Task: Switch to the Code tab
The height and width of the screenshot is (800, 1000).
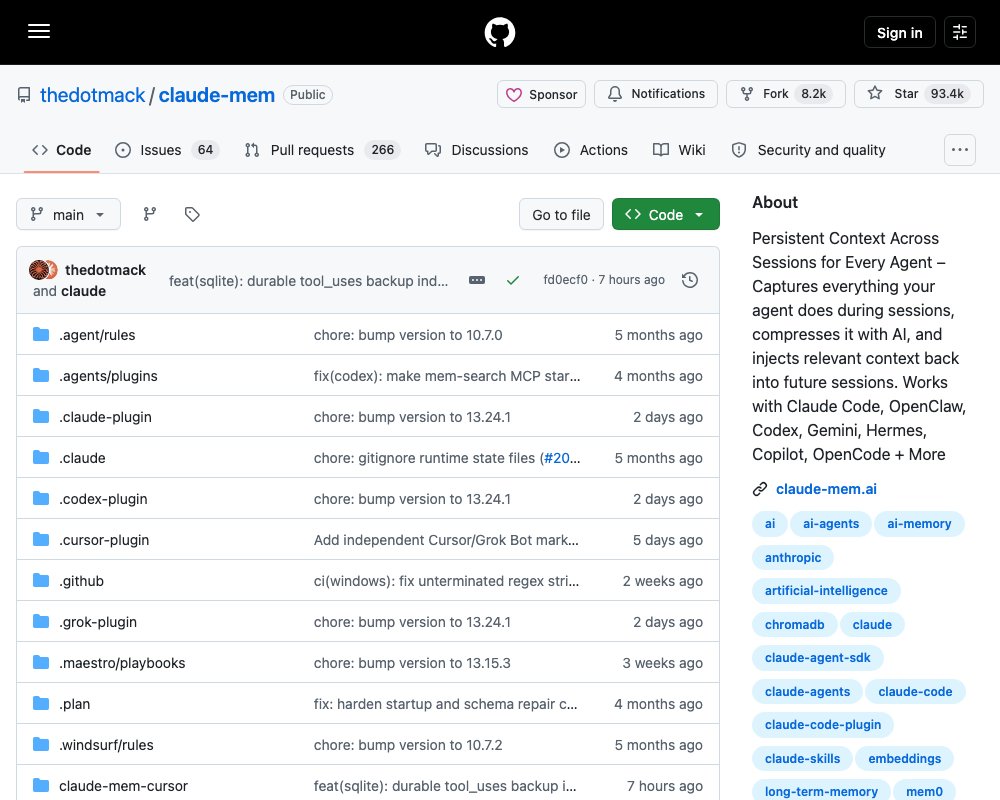Action: click(x=62, y=150)
